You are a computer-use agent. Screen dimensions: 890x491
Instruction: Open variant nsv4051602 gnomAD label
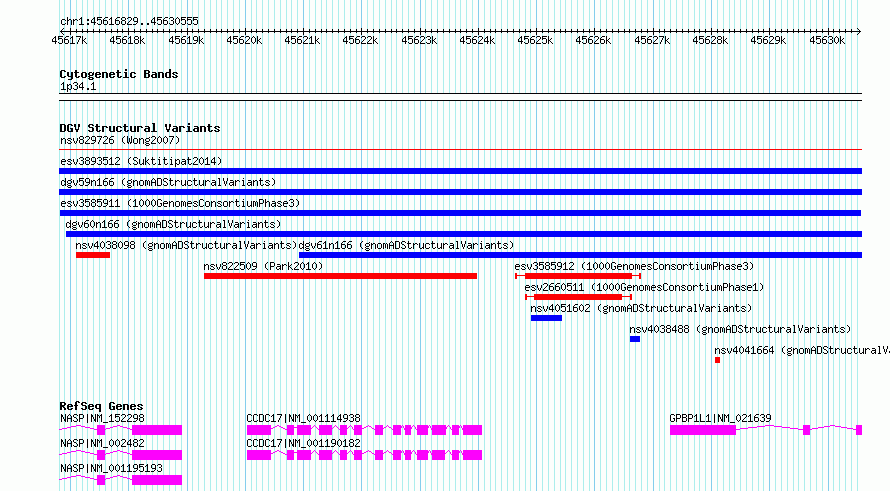pyautogui.click(x=641, y=308)
